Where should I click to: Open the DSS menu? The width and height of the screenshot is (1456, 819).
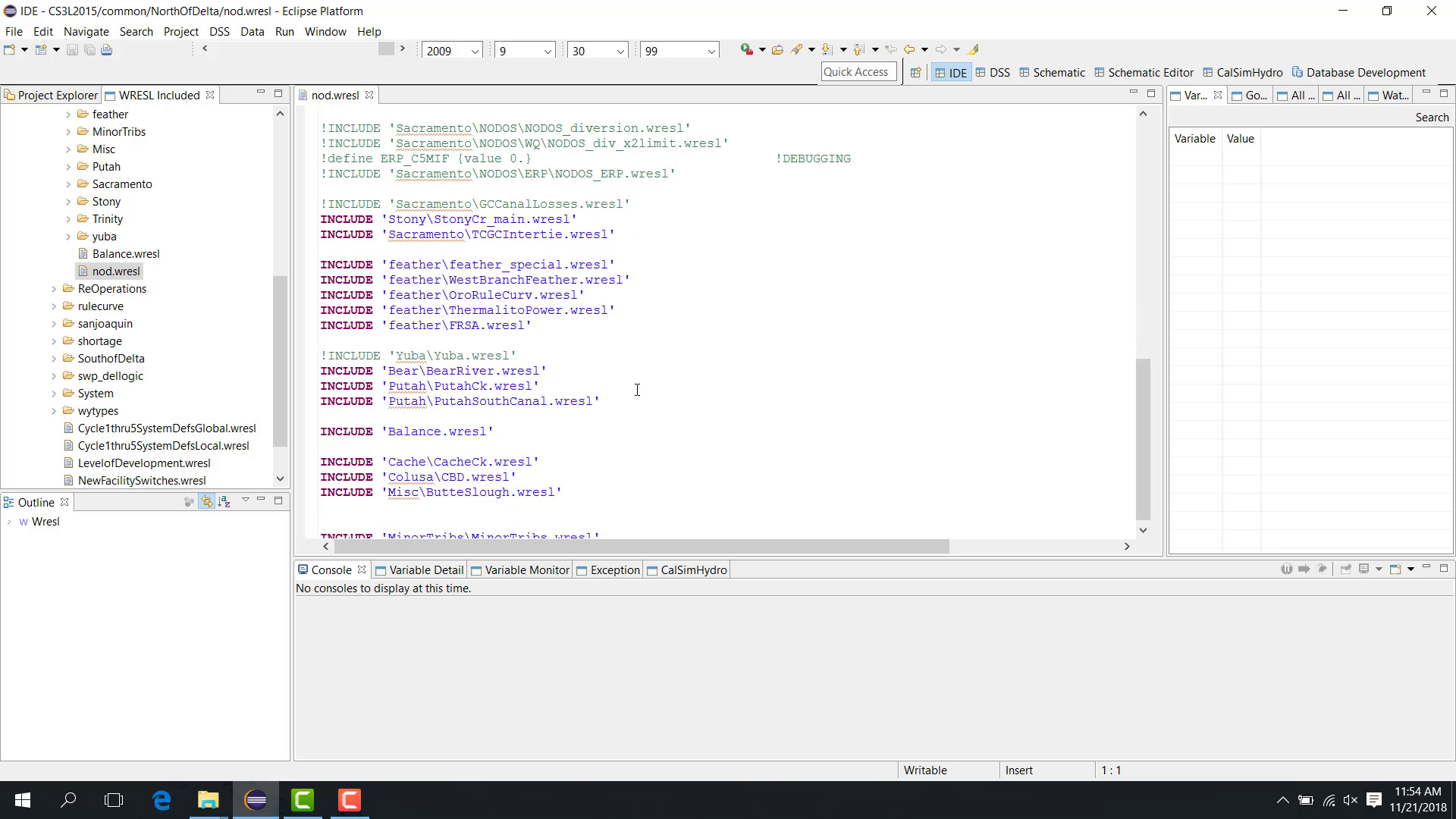tap(219, 32)
